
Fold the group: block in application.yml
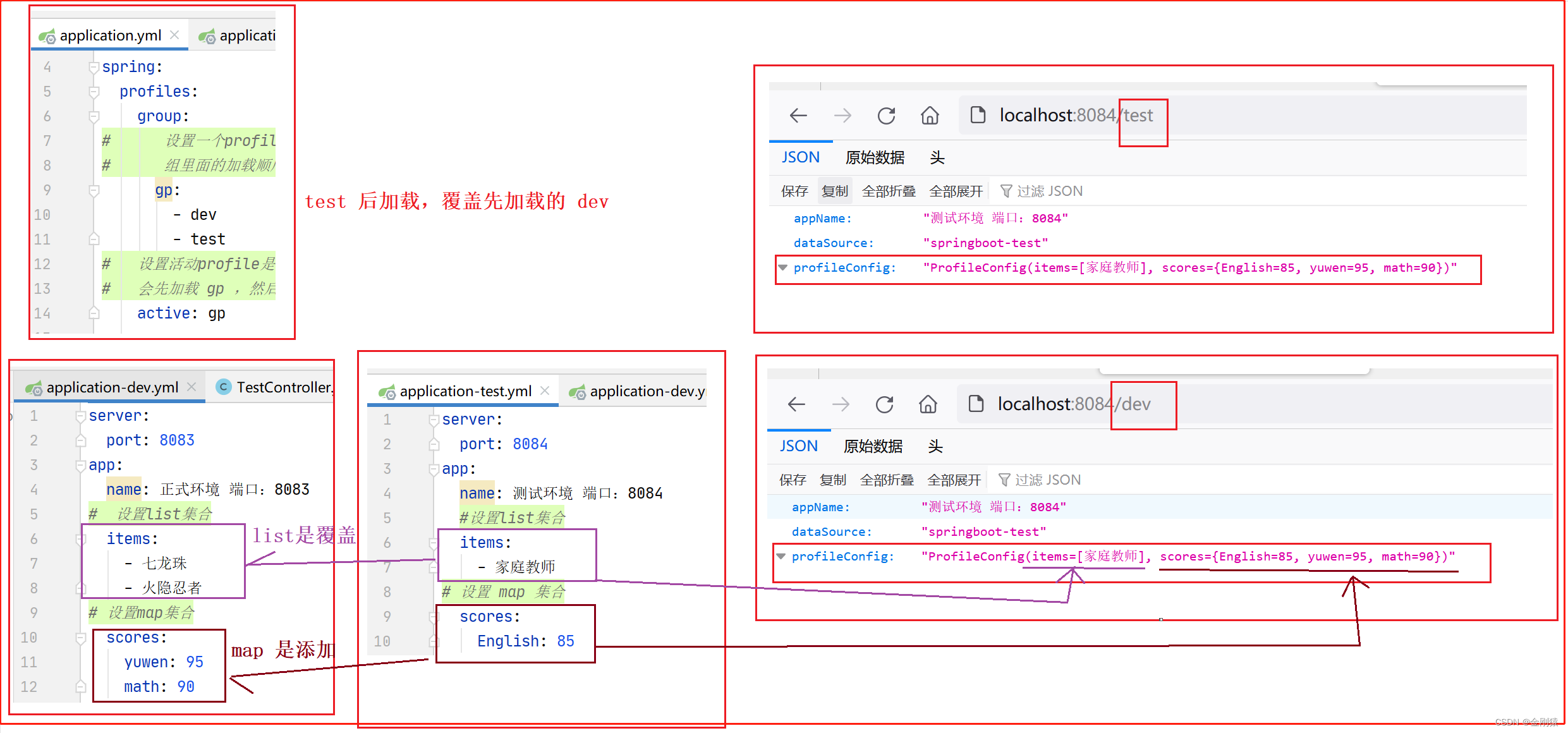(94, 116)
